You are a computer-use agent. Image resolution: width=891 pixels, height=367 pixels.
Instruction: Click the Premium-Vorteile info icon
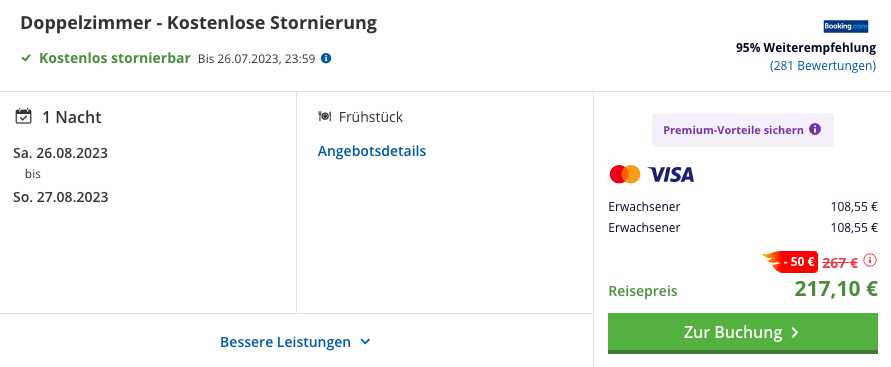coord(815,130)
